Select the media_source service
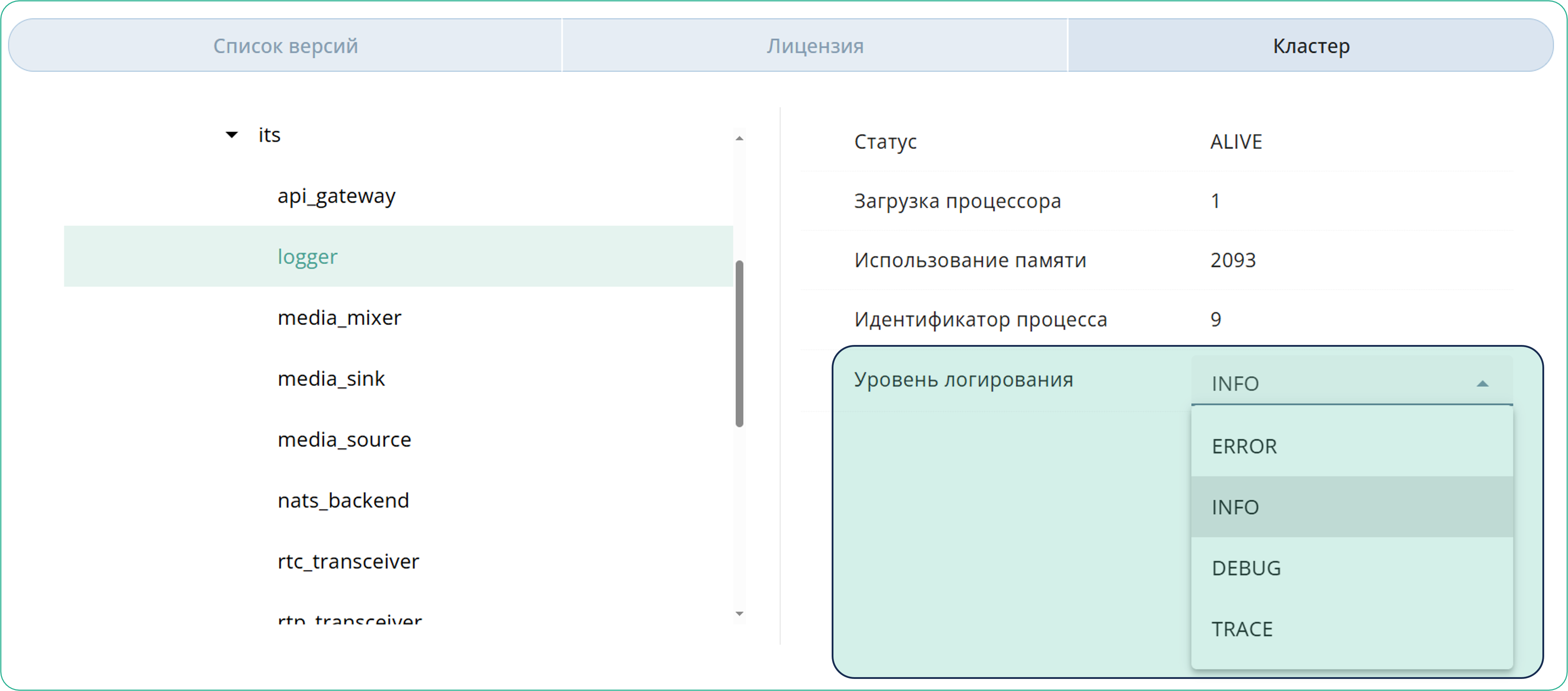Image resolution: width=1568 pixels, height=691 pixels. 344,439
